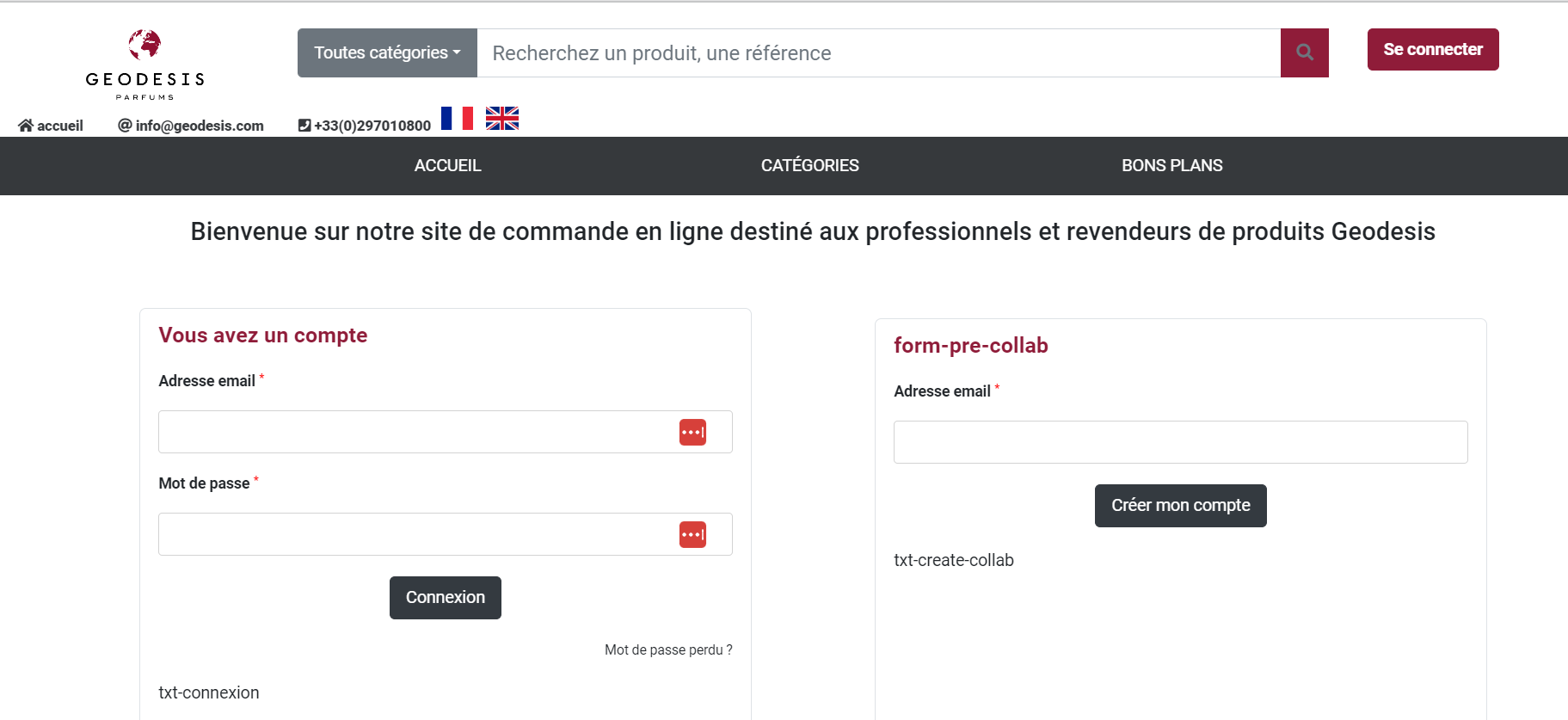Focus the product search input field

point(877,52)
